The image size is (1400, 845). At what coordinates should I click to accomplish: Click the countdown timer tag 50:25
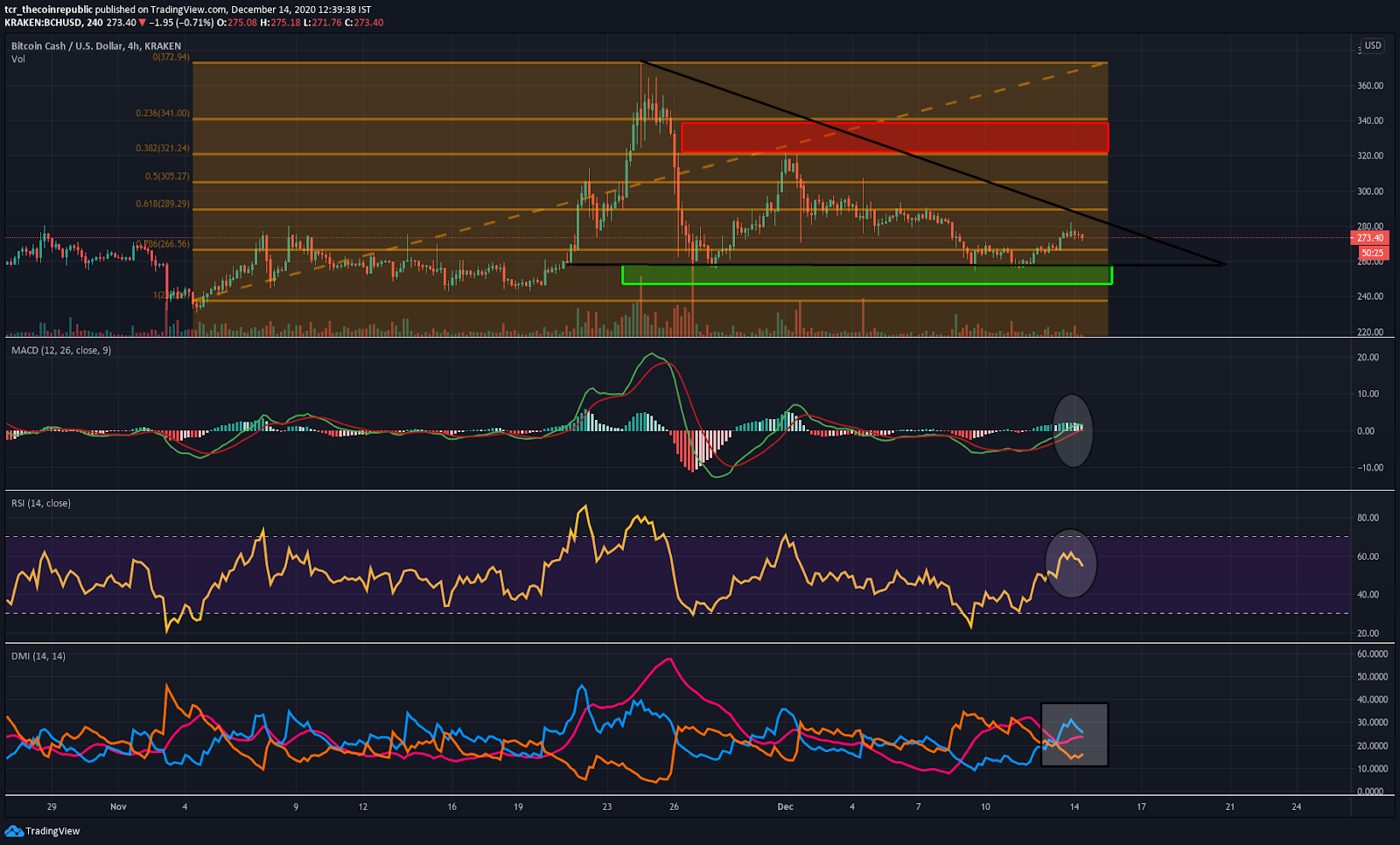[x=1373, y=253]
